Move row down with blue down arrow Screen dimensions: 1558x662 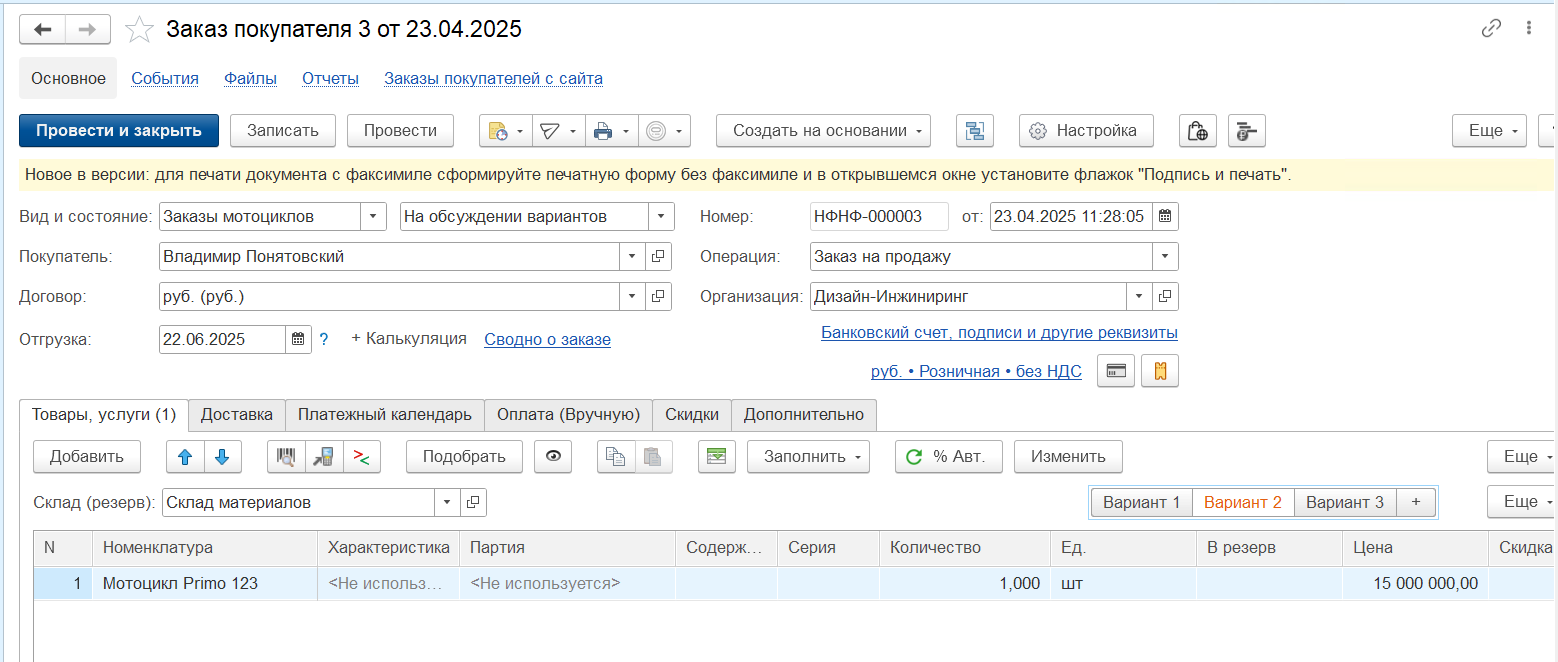coord(223,457)
